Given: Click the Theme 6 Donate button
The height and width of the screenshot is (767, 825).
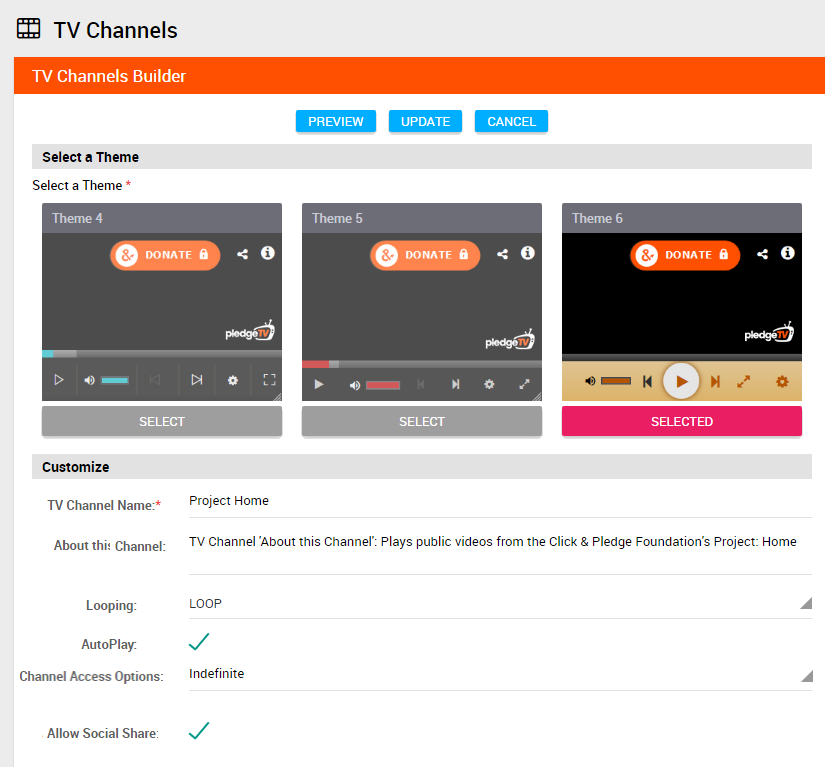Looking at the screenshot, I should [x=685, y=255].
